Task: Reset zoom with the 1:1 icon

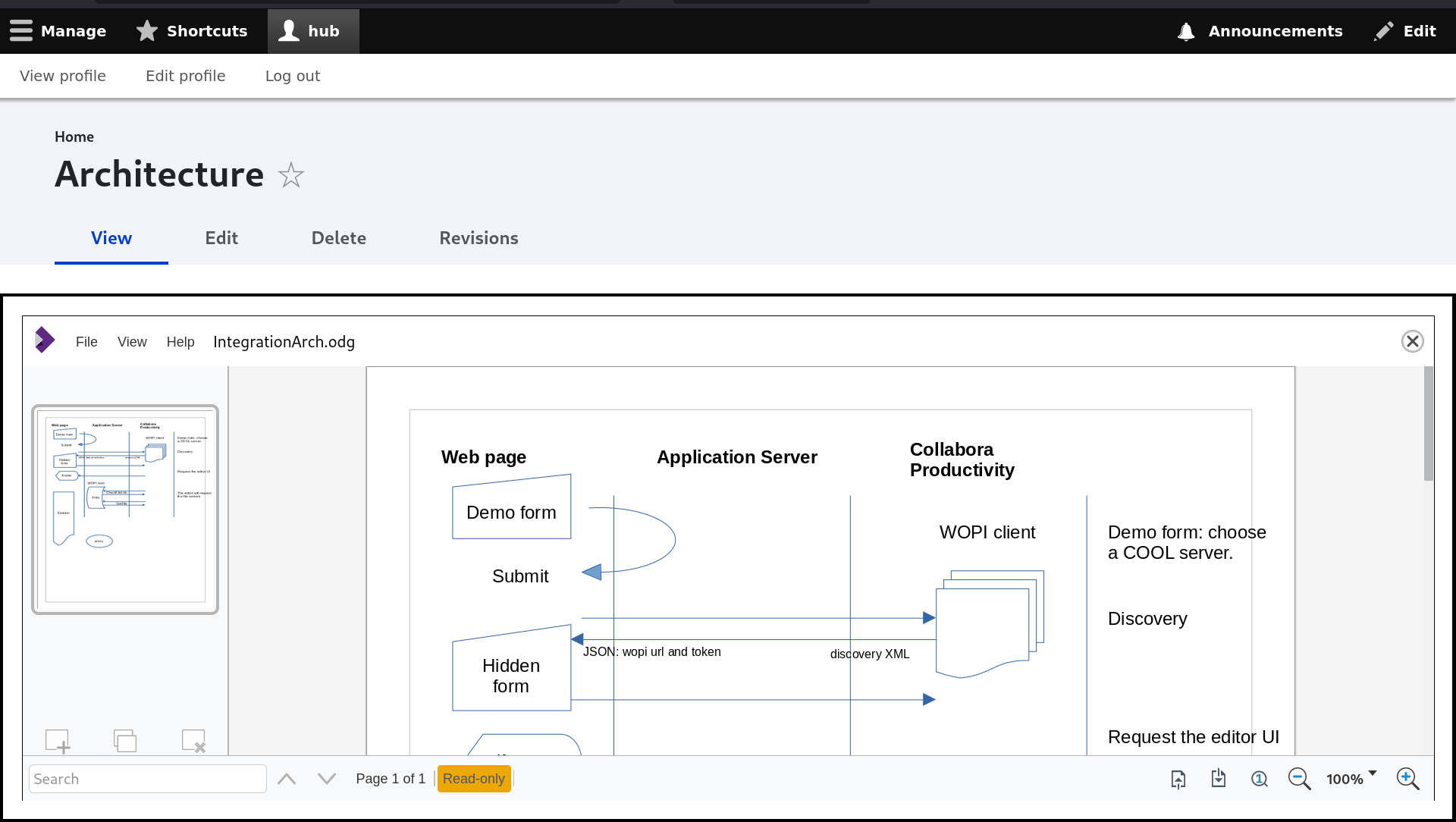Action: click(x=1259, y=779)
